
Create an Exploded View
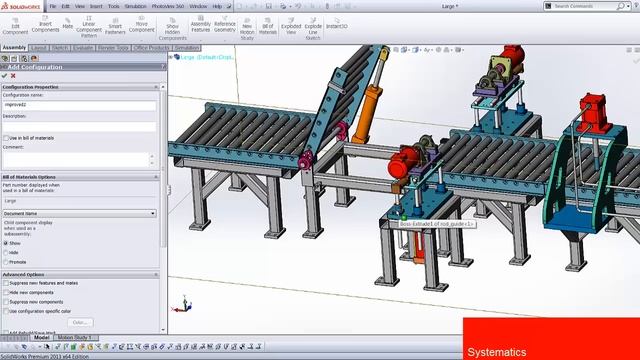click(291, 26)
